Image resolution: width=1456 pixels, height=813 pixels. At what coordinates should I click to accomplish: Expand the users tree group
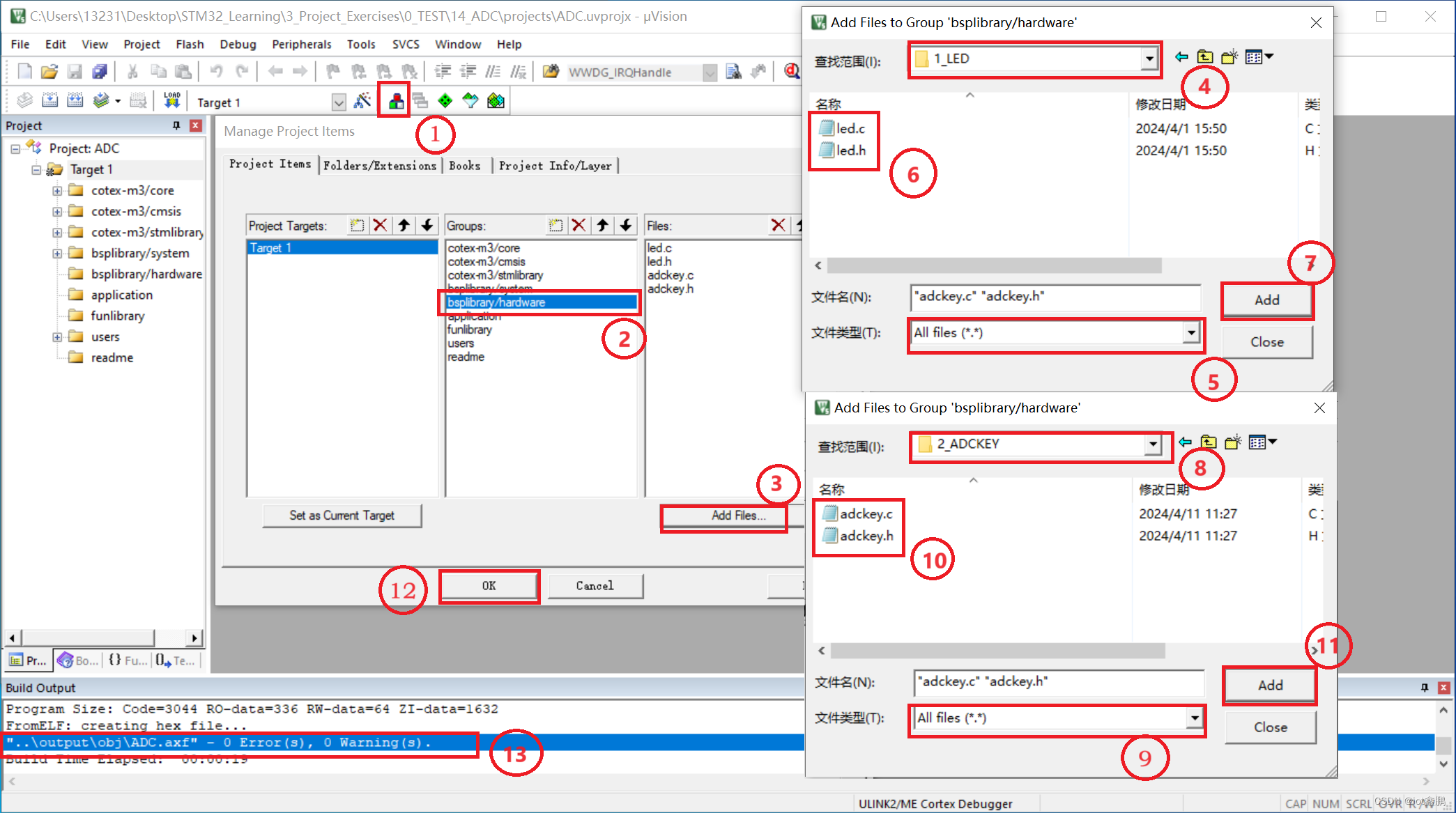tap(57, 337)
